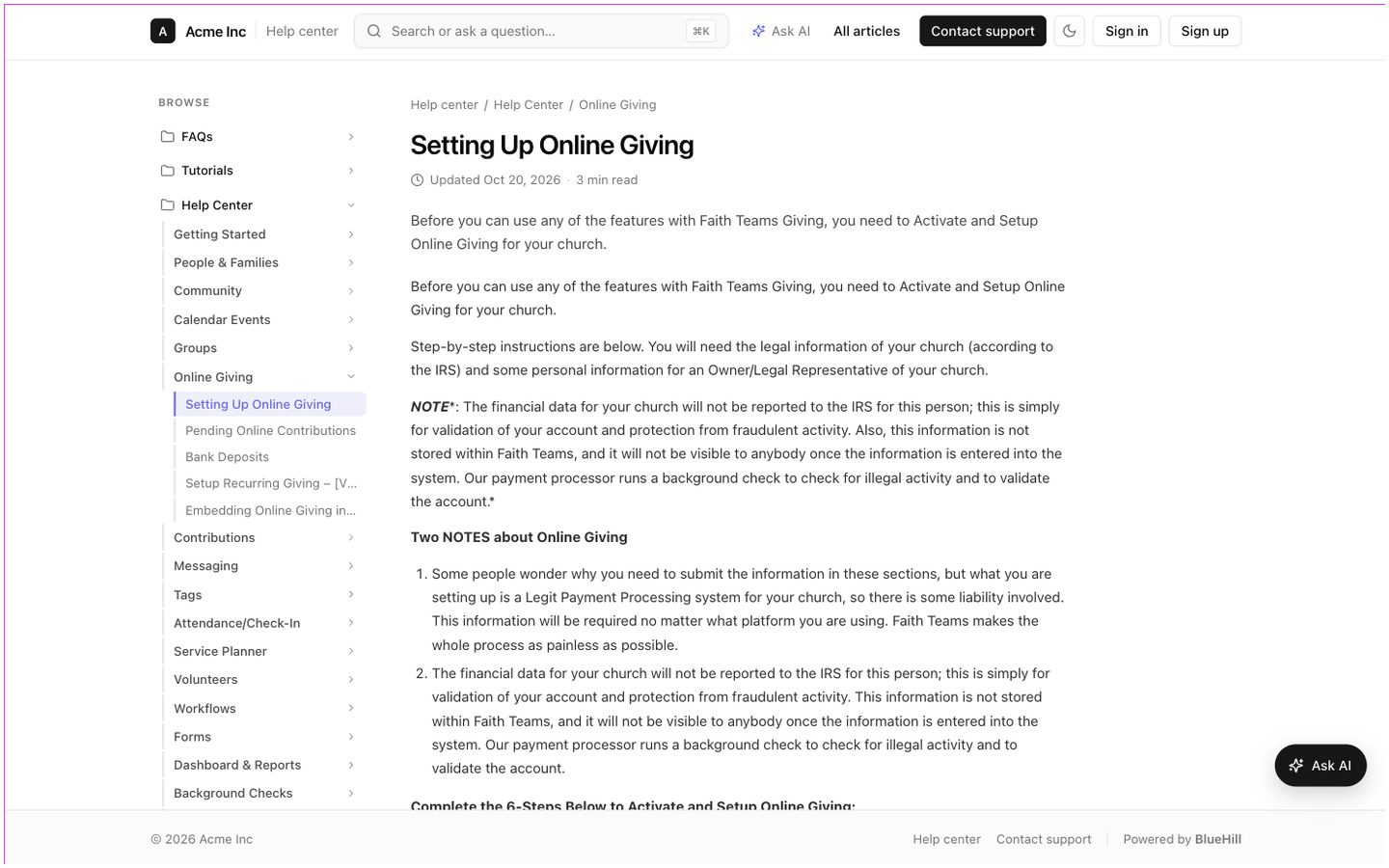Collapse the Online Giving category
This screenshot has width=1389, height=868.
[265, 377]
